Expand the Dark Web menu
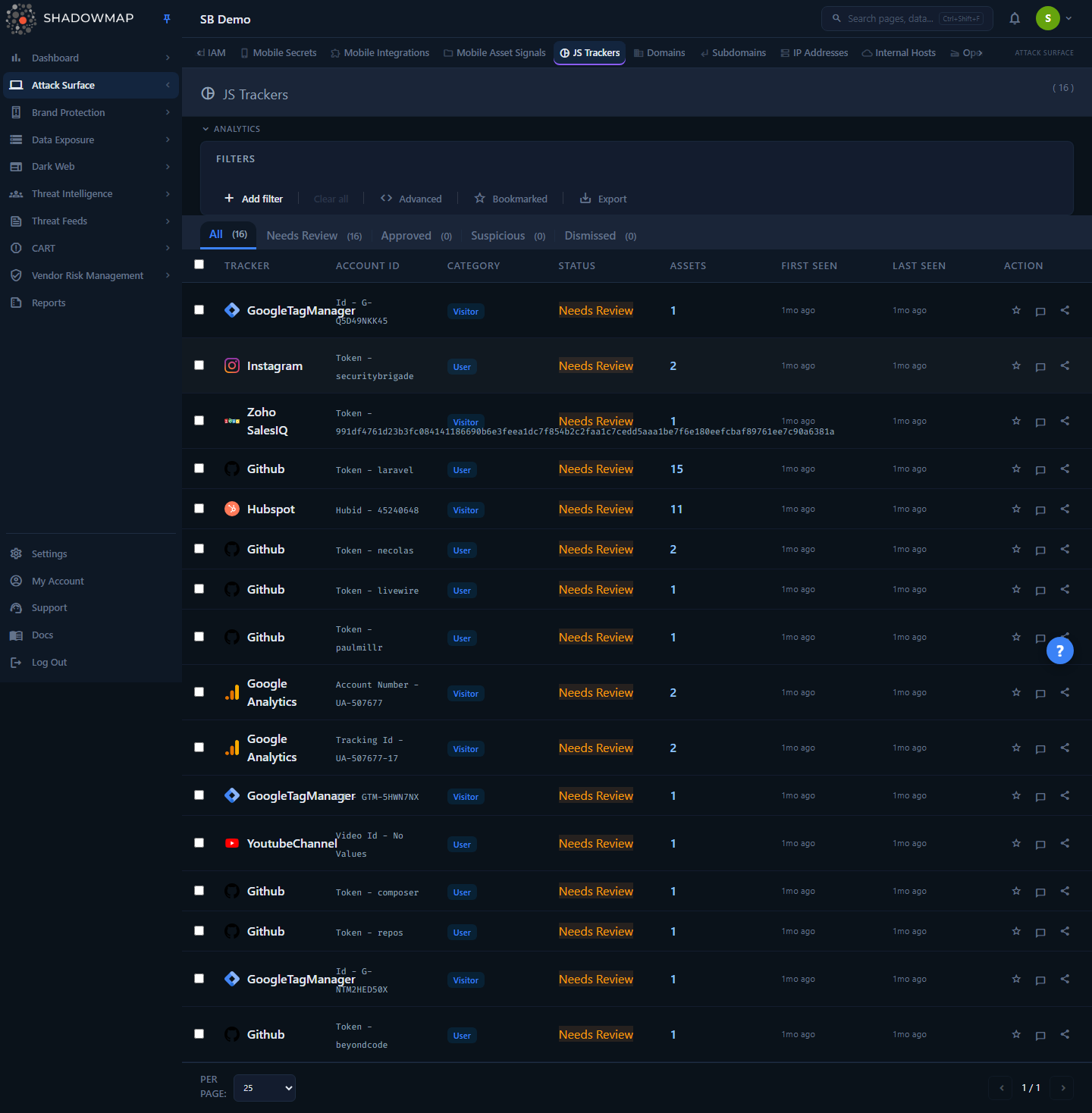Viewport: 1092px width, 1113px height. point(91,167)
